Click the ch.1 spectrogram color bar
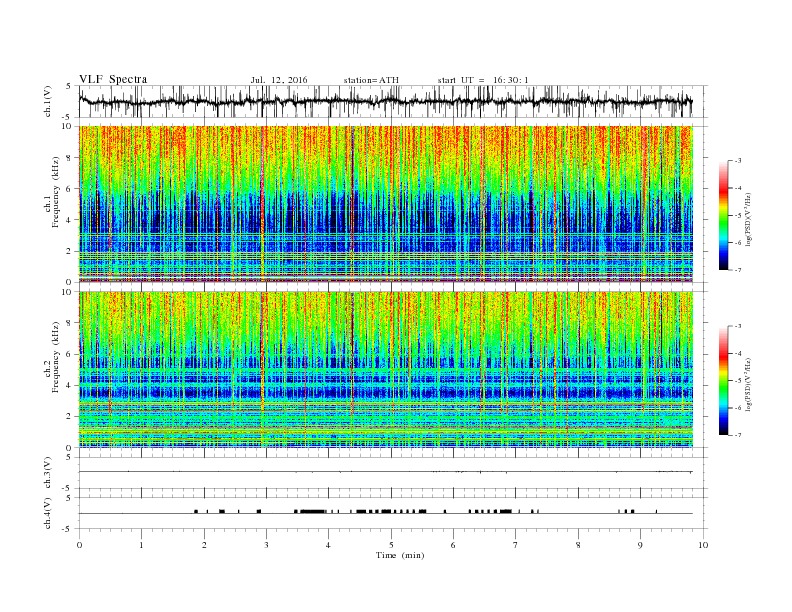This screenshot has width=792, height=612. tap(723, 215)
